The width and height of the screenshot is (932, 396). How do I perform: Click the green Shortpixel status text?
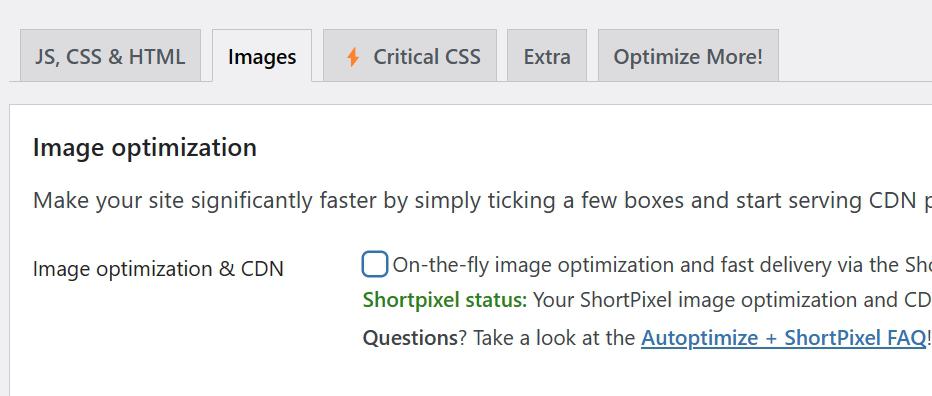445,300
